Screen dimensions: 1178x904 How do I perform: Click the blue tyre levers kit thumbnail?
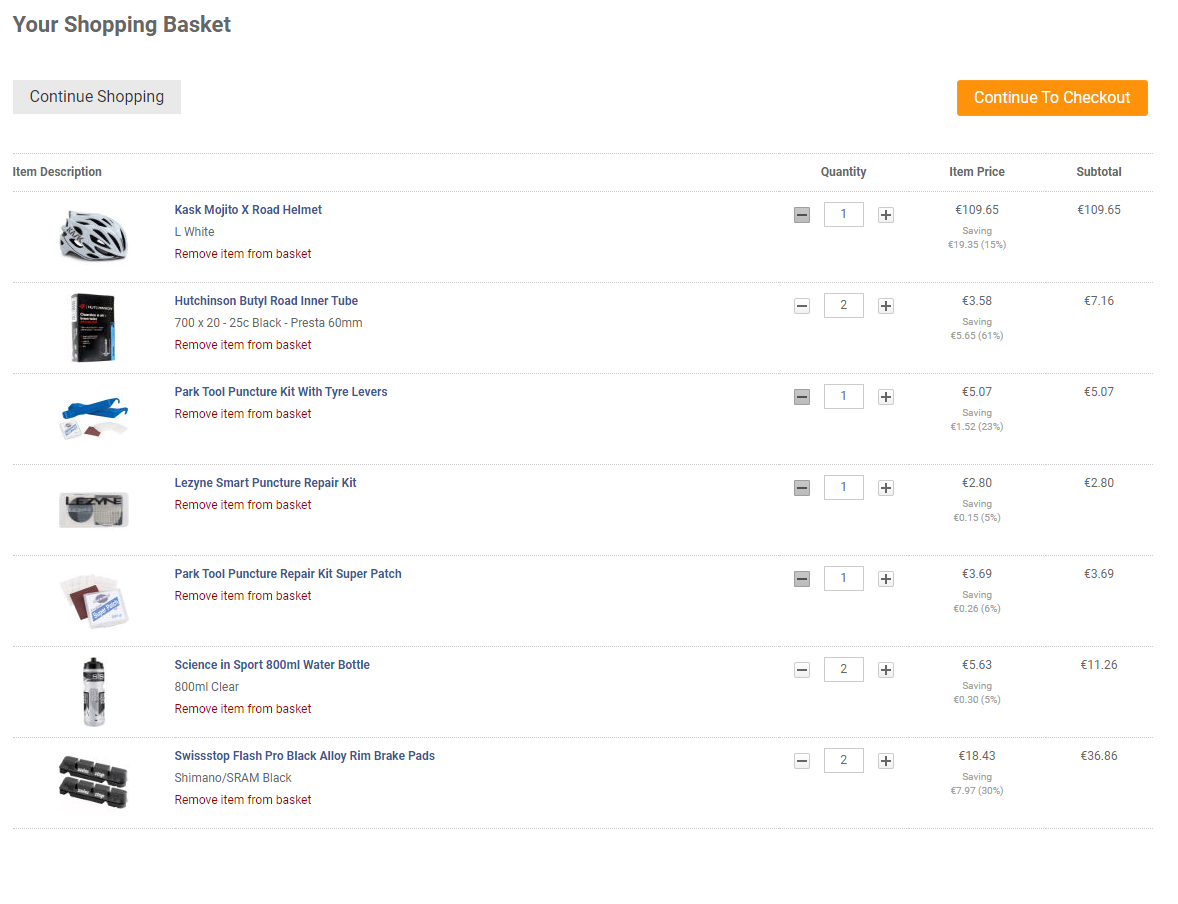click(94, 418)
